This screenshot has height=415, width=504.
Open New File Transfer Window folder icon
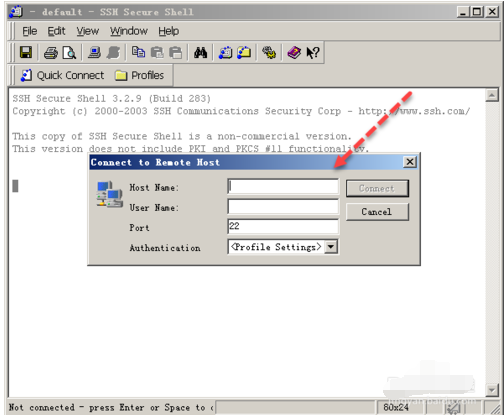(244, 52)
